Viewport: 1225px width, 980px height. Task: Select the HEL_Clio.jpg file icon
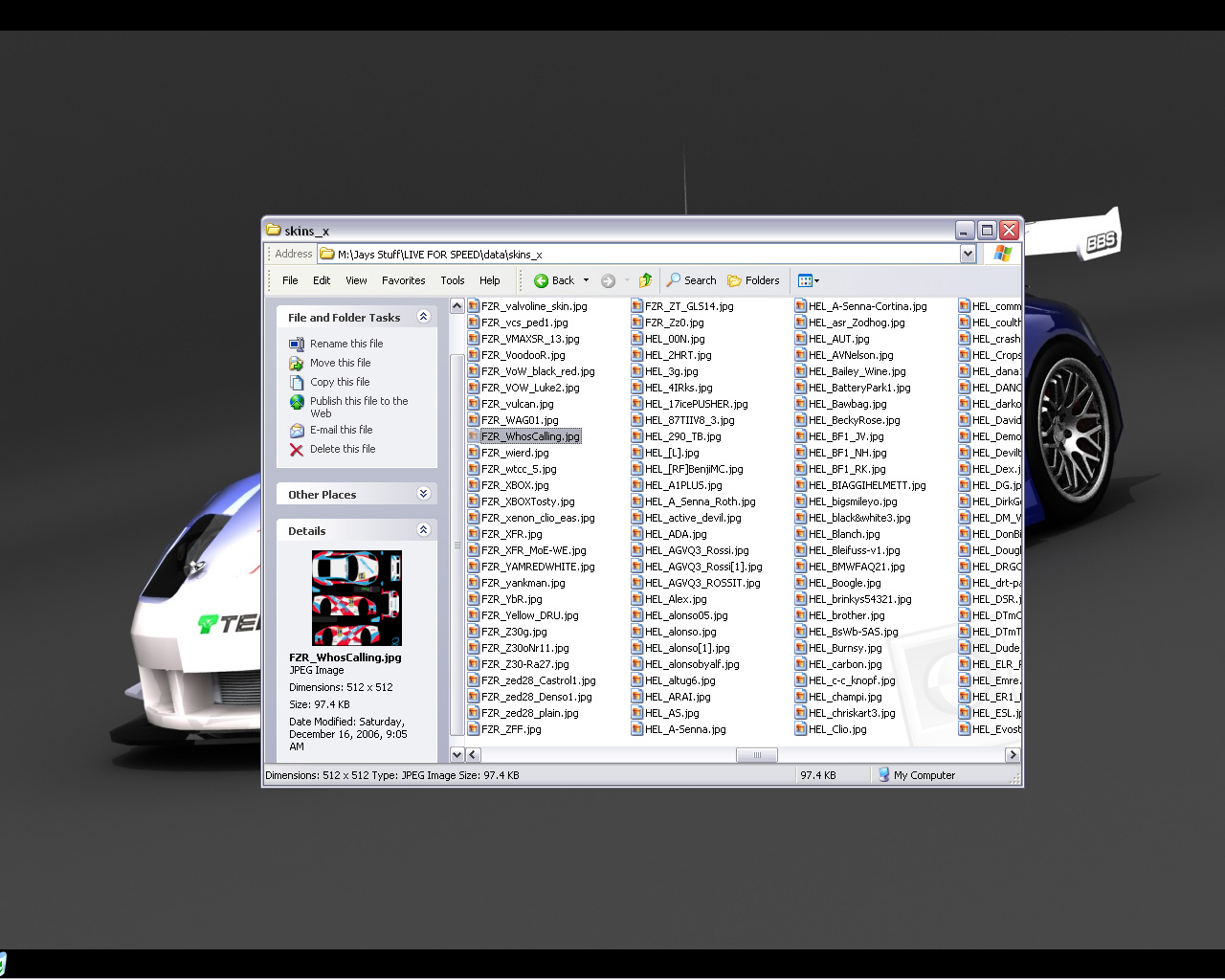tap(801, 729)
